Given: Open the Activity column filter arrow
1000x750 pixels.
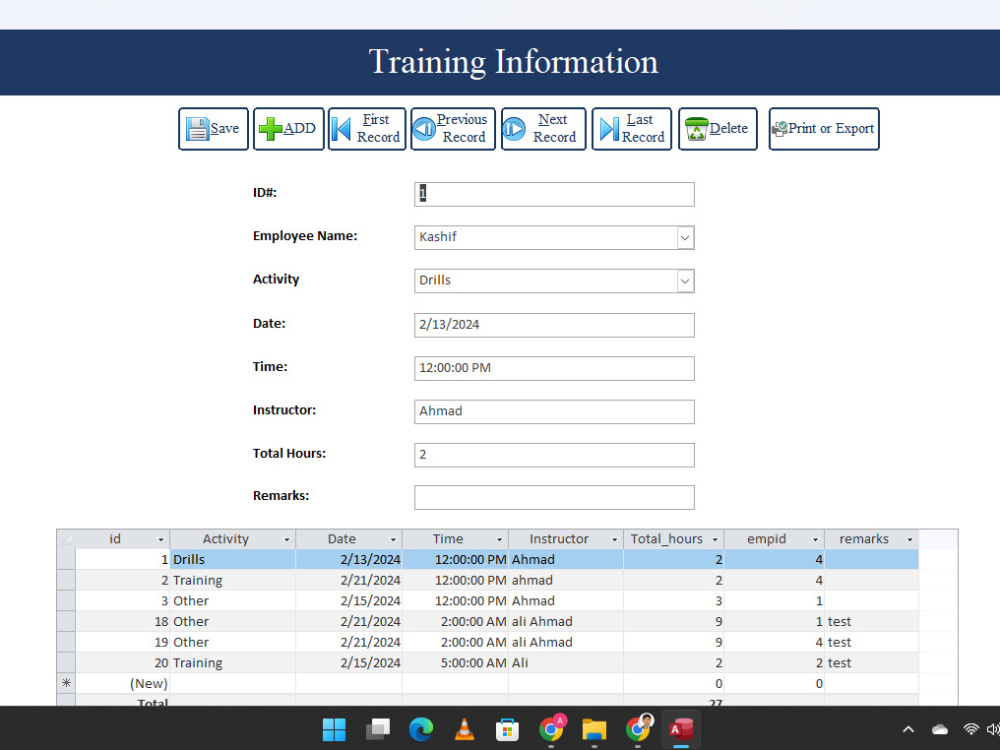Looking at the screenshot, I should [x=286, y=540].
